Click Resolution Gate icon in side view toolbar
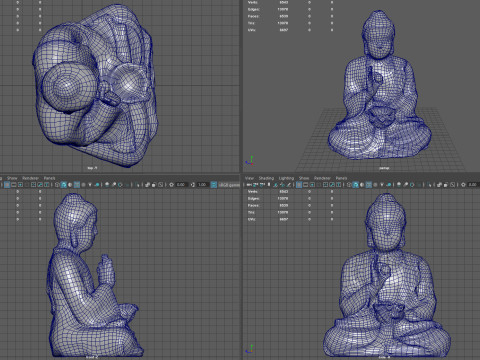480x360 pixels. 20,184
